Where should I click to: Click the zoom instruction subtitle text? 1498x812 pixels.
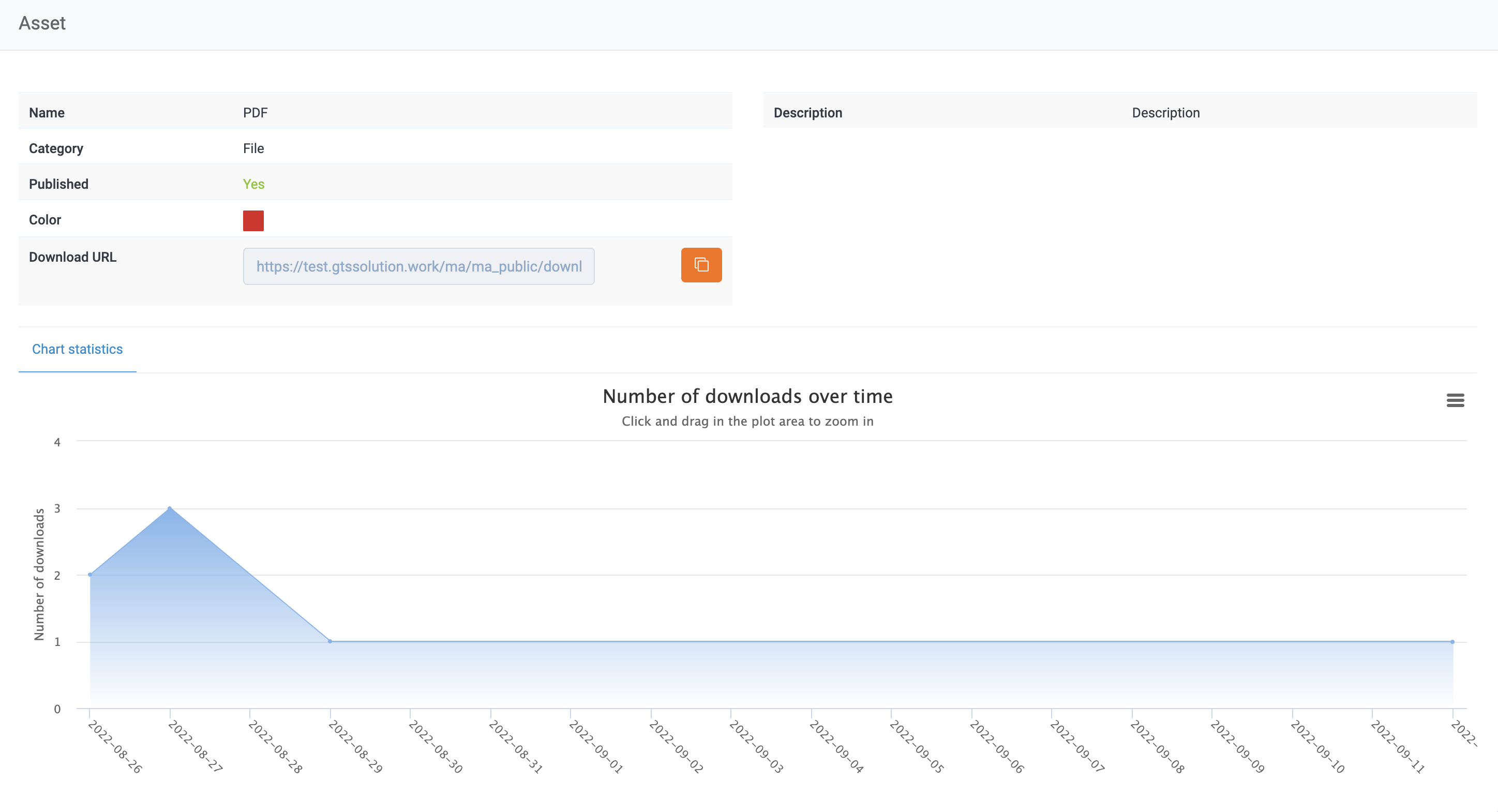748,422
